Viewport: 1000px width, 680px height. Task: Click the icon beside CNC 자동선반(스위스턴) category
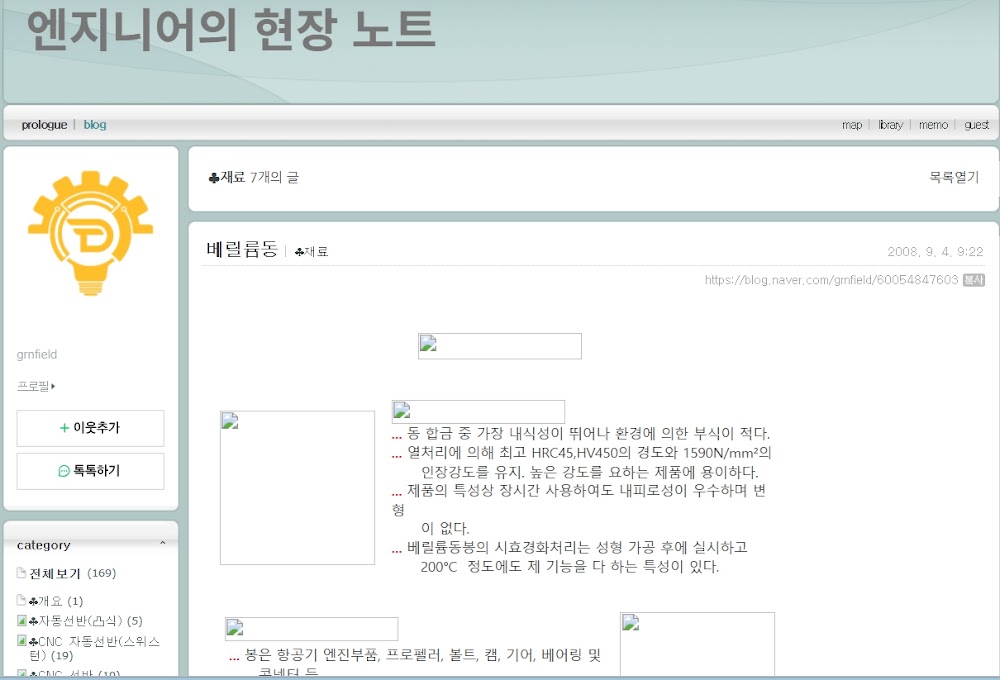click(22, 640)
